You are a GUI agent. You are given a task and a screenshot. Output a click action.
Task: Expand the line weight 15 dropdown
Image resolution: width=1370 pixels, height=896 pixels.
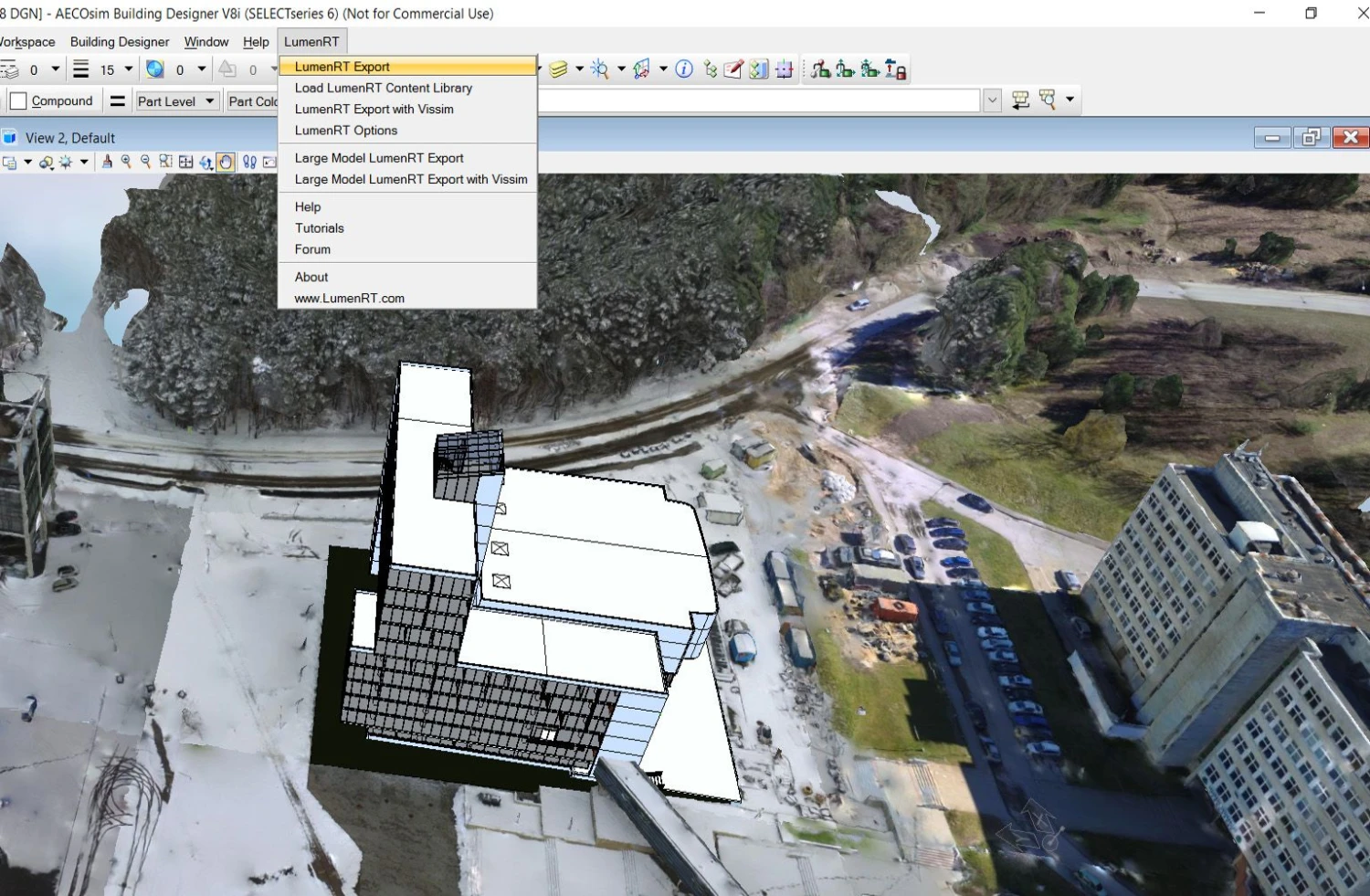point(129,69)
